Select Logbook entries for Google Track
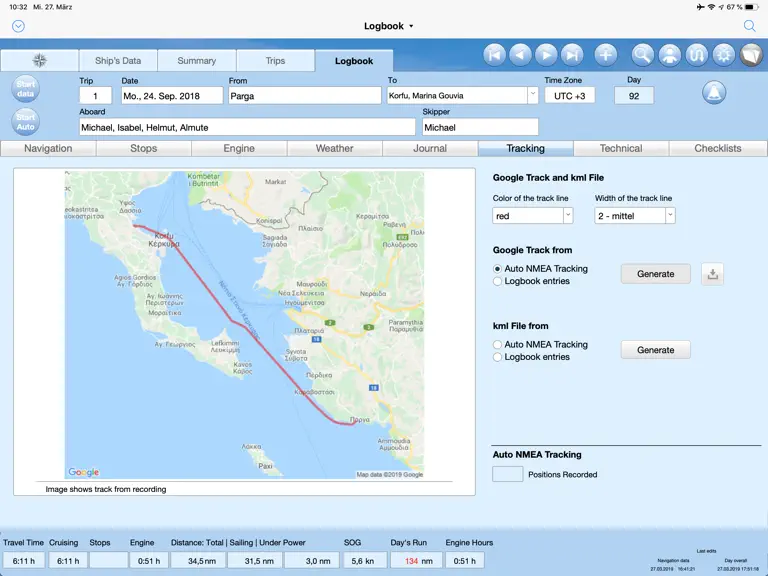The image size is (768, 576). [497, 281]
